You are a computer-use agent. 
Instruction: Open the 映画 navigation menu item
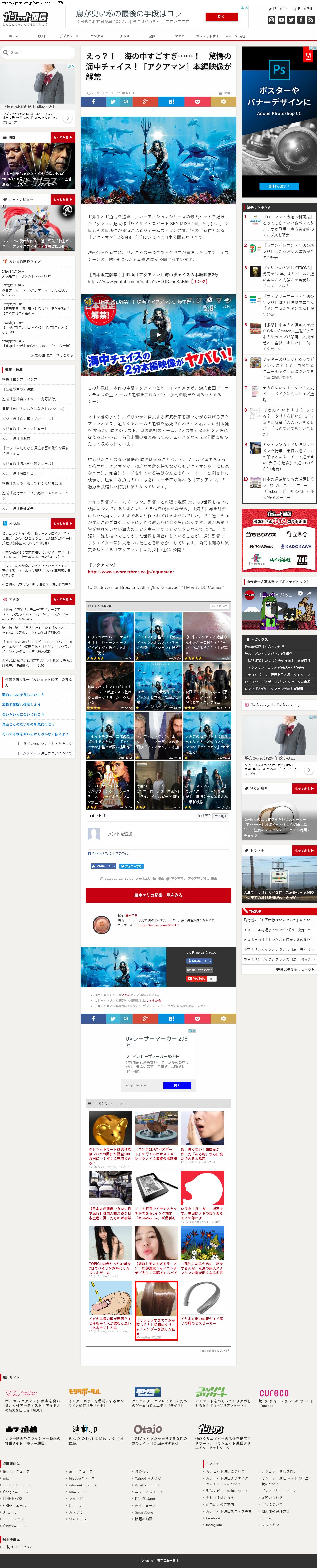[x=41, y=36]
